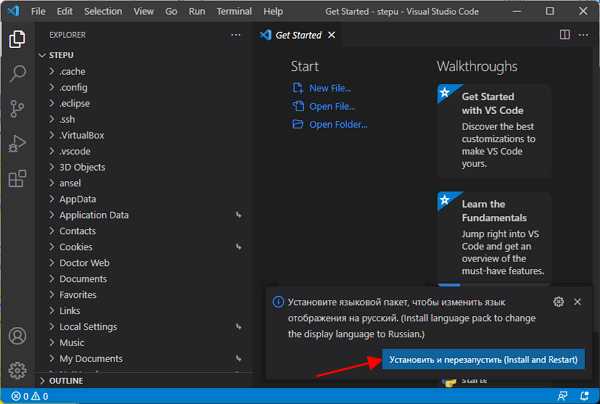Open the feedback icon in status bar

pos(562,396)
